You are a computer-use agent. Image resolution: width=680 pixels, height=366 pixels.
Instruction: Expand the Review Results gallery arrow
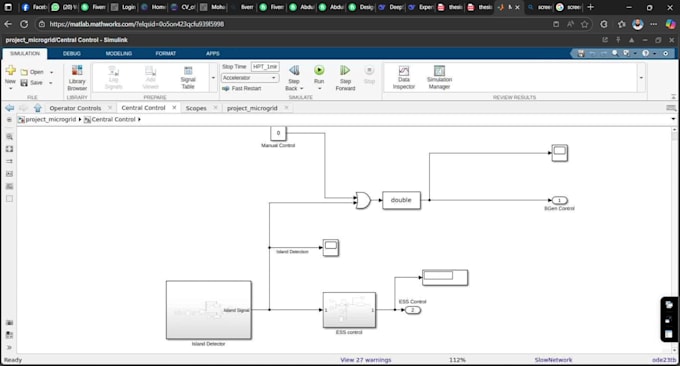click(641, 78)
